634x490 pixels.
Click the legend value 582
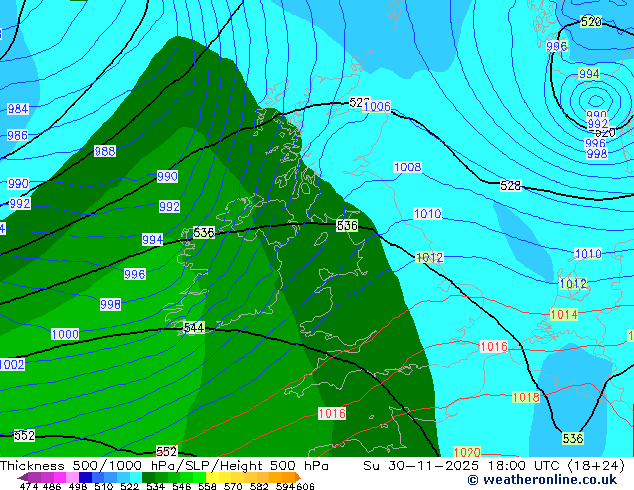coord(259,486)
